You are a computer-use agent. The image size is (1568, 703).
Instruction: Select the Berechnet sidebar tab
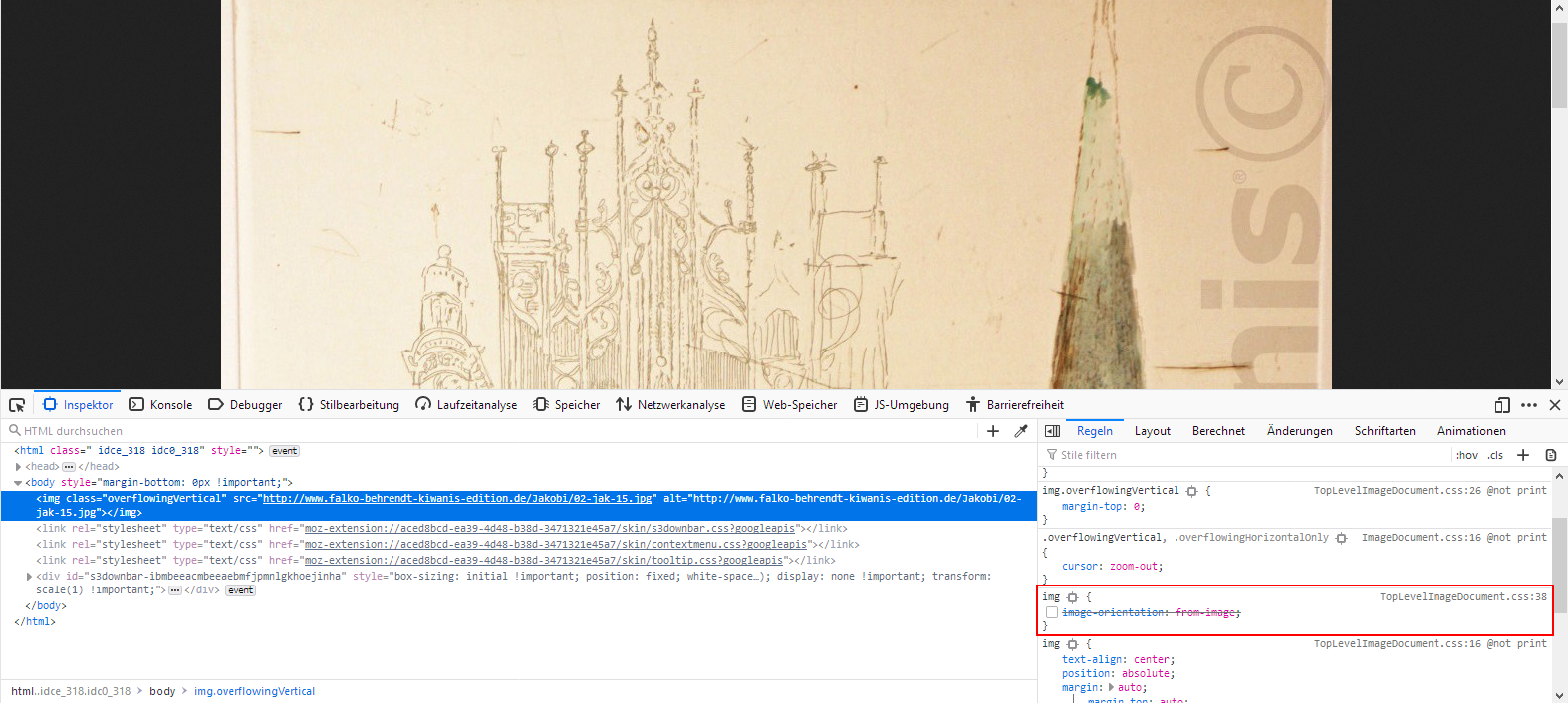pyautogui.click(x=1218, y=431)
